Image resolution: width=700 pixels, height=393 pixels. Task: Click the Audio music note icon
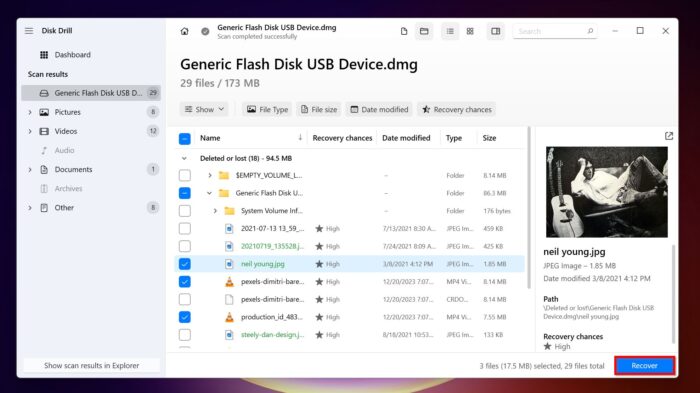point(44,151)
